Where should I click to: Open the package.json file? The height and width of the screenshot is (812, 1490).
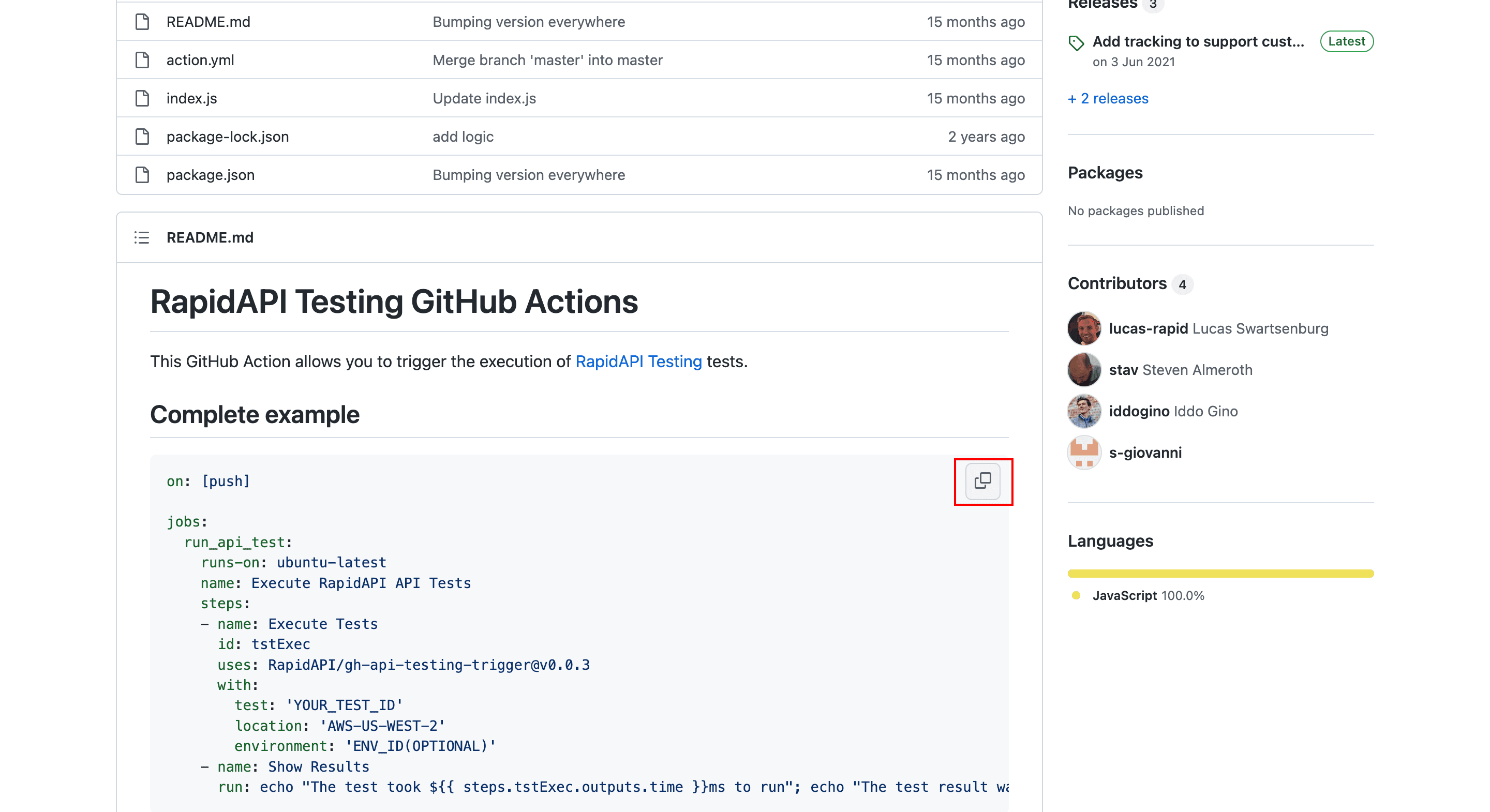pyautogui.click(x=211, y=175)
